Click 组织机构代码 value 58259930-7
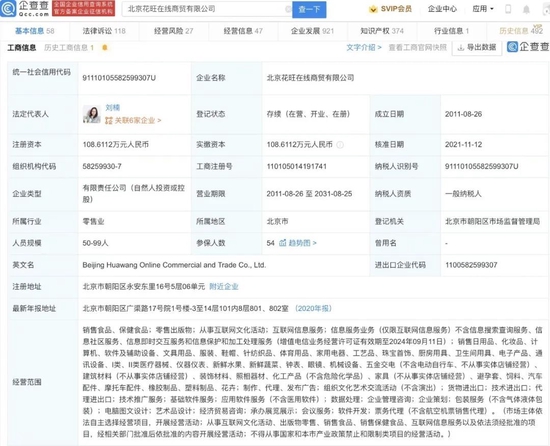 pos(102,166)
